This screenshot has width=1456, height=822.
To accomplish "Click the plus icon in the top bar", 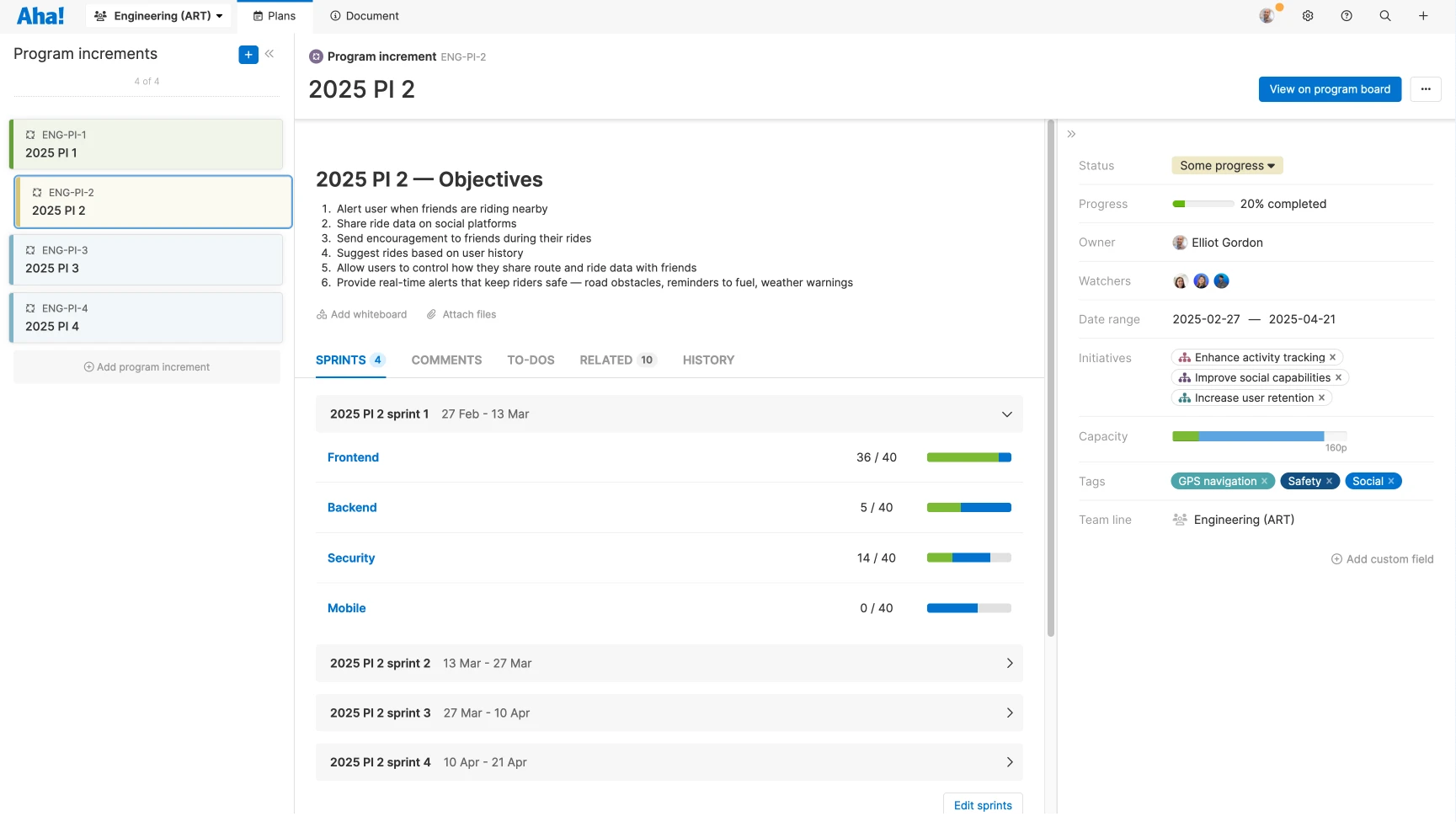I will point(1423,15).
